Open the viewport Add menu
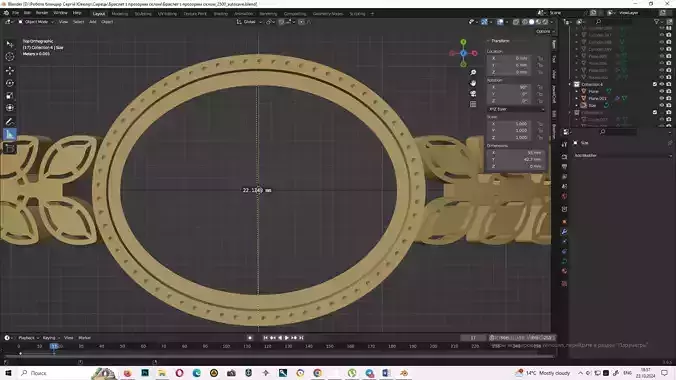 tap(92, 22)
